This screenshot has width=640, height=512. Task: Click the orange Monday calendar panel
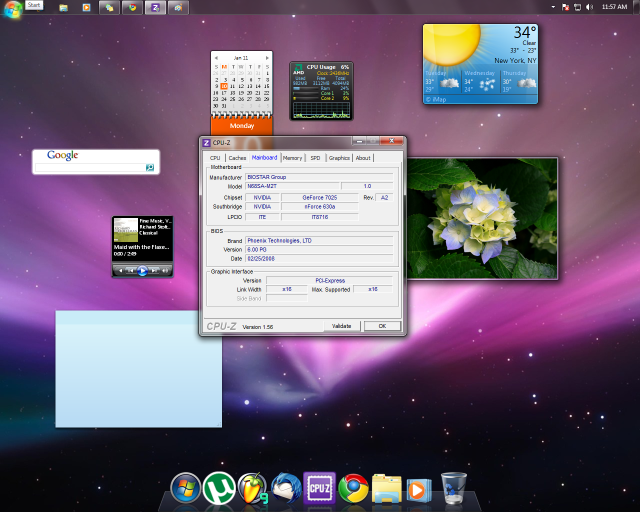click(x=242, y=125)
